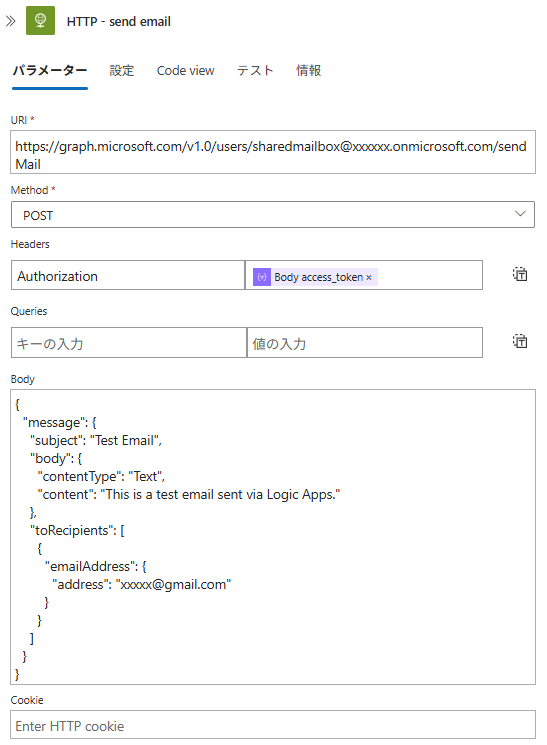Click the Cookie label
The image size is (547, 745).
tap(27, 700)
